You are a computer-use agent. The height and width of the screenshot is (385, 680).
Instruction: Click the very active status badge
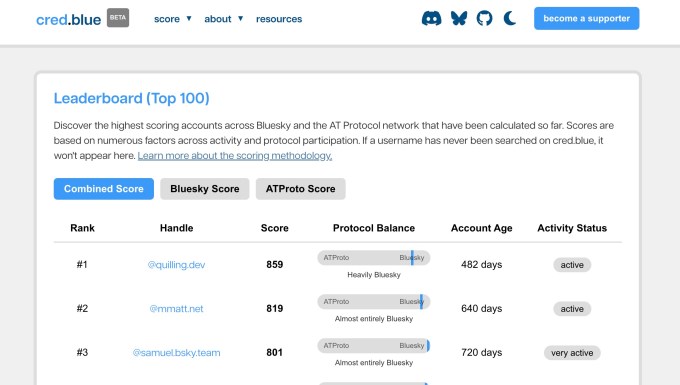[x=572, y=353]
